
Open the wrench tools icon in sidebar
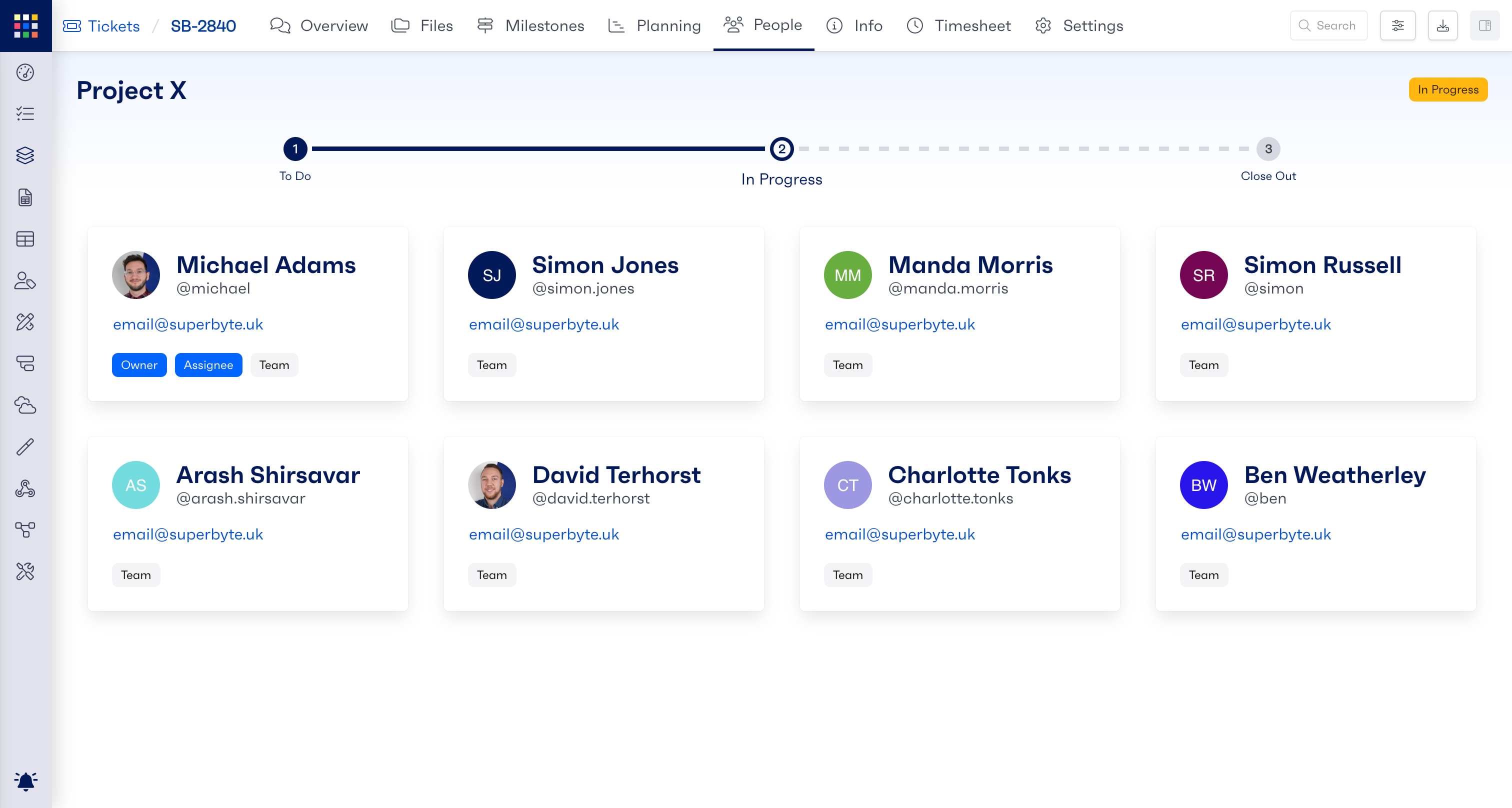coord(25,571)
